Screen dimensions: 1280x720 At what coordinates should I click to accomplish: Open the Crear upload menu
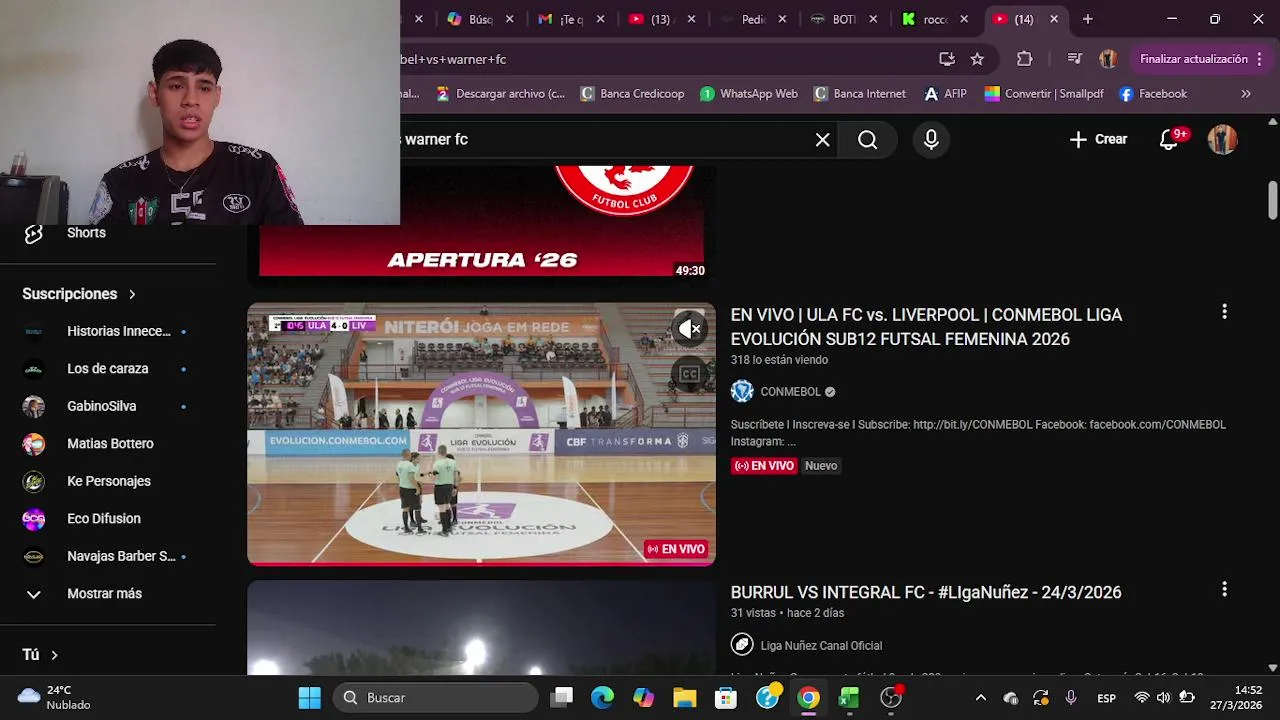click(1098, 140)
